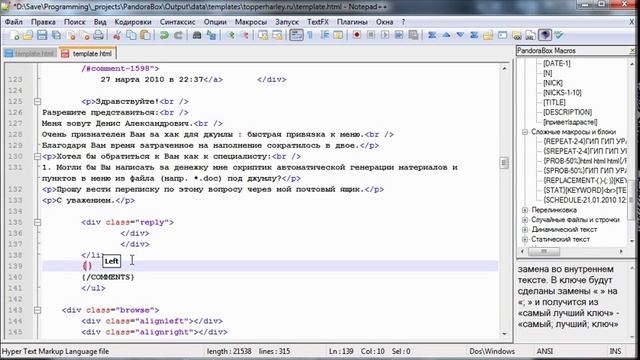Toggle horizontal scroll synchronization
Viewport: 640px width, 360px height.
click(x=278, y=36)
